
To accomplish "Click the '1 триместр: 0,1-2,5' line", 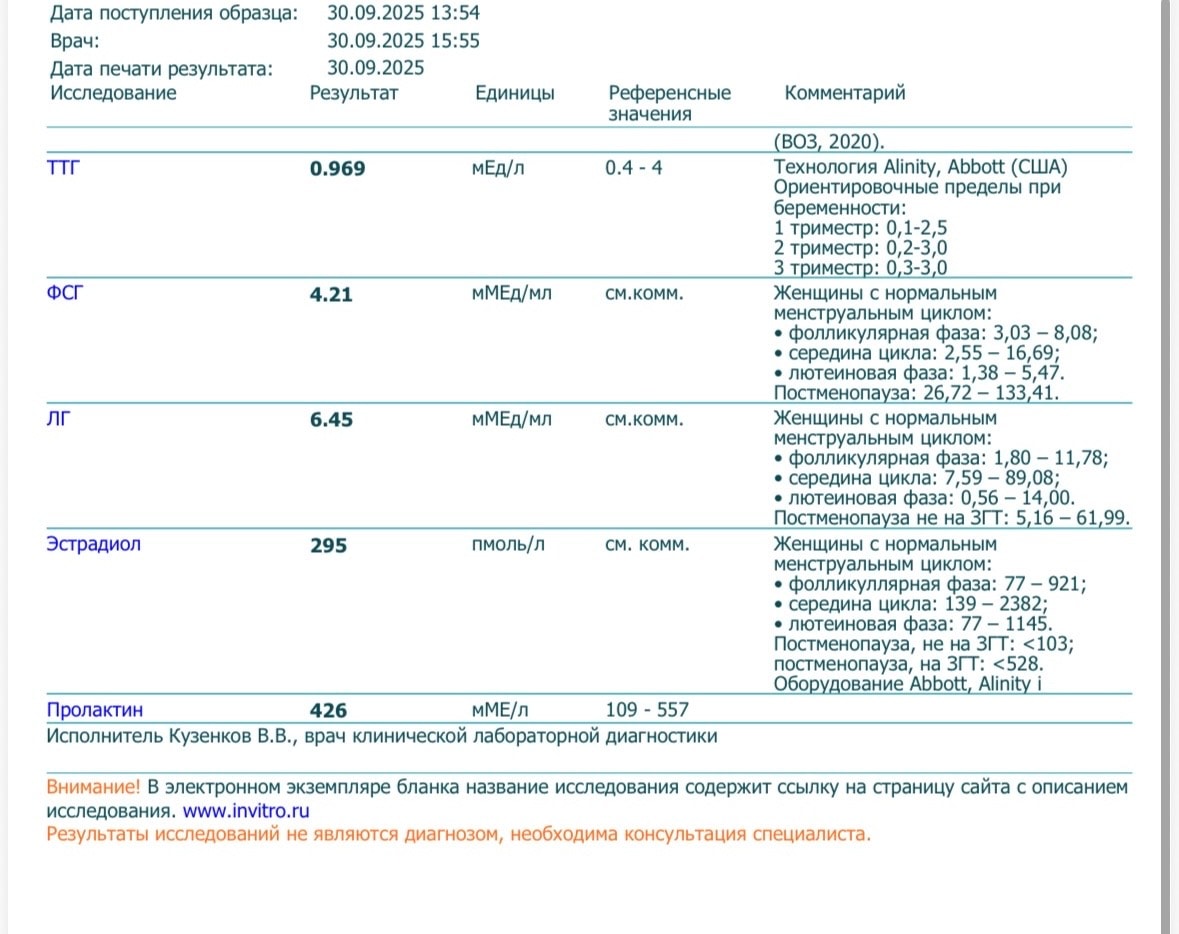I will tap(860, 228).
